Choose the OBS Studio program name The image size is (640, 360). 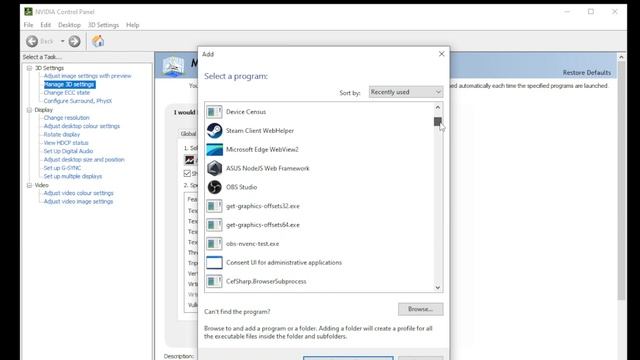241,187
